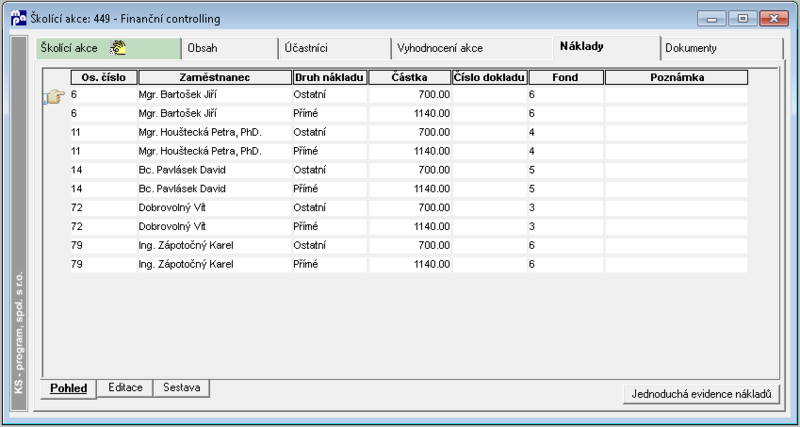Click the Poznámka column header
This screenshot has width=800, height=427.
pos(677,78)
